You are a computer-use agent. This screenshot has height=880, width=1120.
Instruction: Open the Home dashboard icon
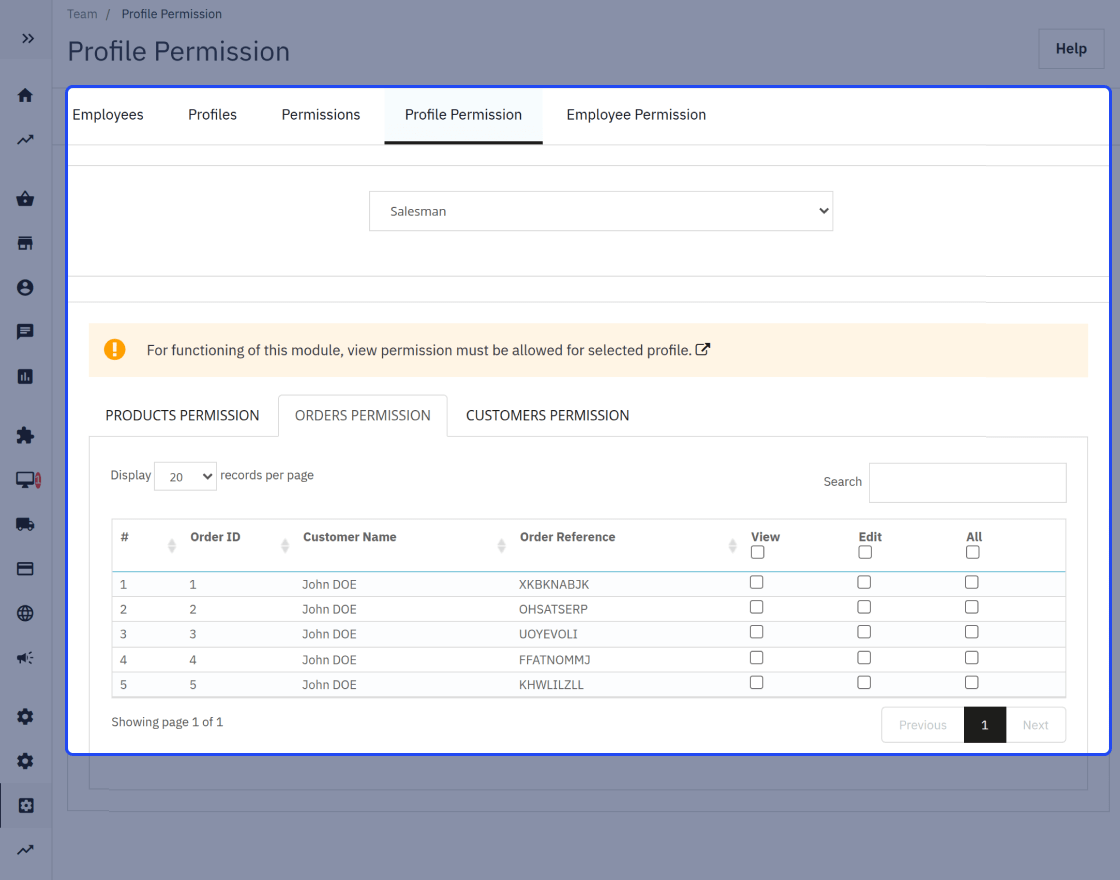25,96
